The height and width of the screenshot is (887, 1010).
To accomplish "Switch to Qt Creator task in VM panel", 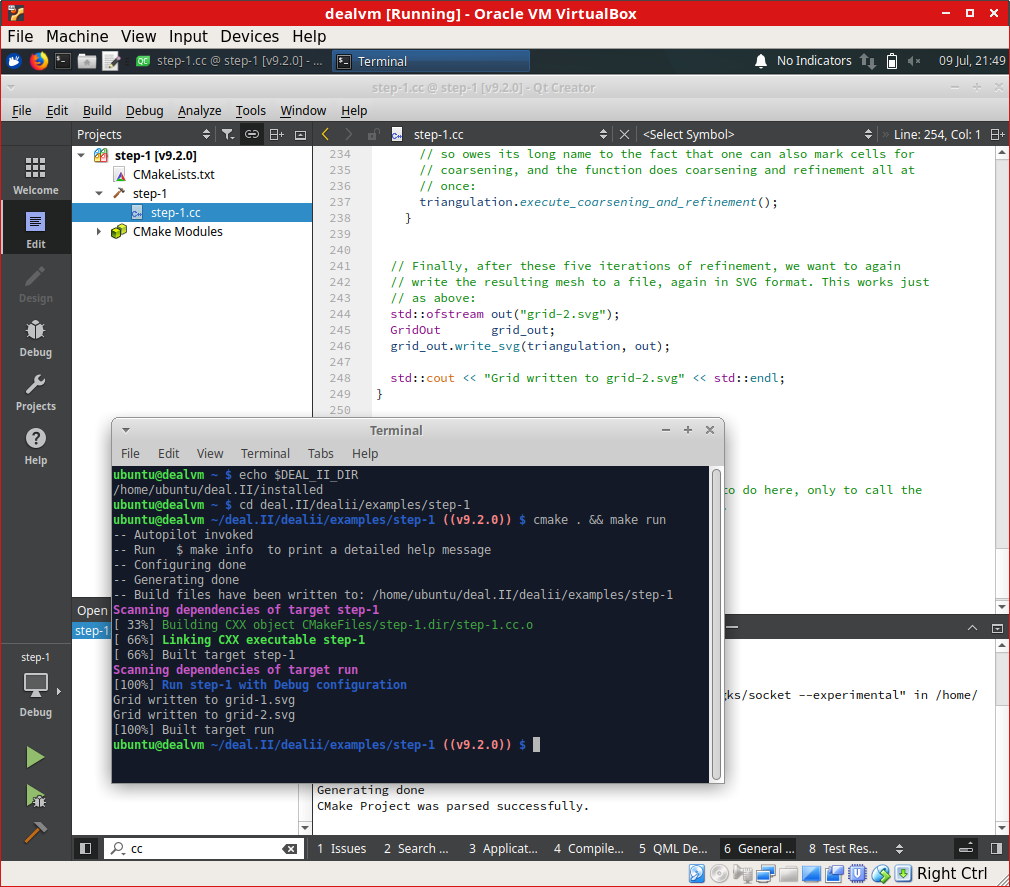I will (x=230, y=61).
